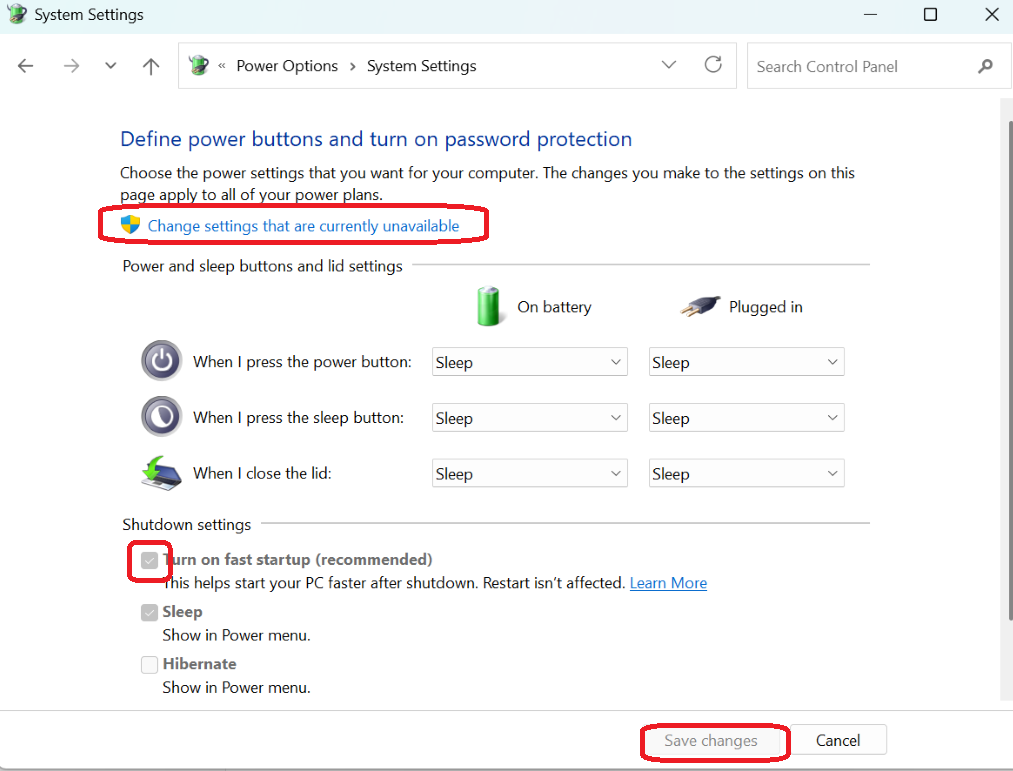This screenshot has width=1013, height=771.
Task: Click the forward navigation arrow
Action: [71, 66]
